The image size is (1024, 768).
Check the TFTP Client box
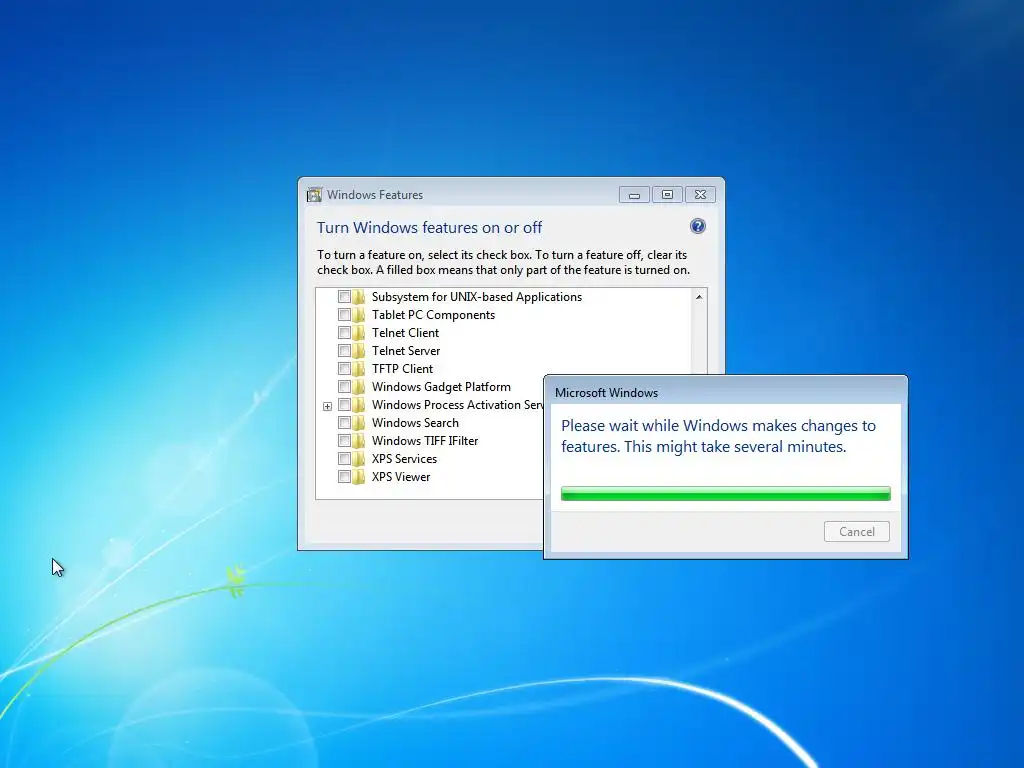pos(344,369)
